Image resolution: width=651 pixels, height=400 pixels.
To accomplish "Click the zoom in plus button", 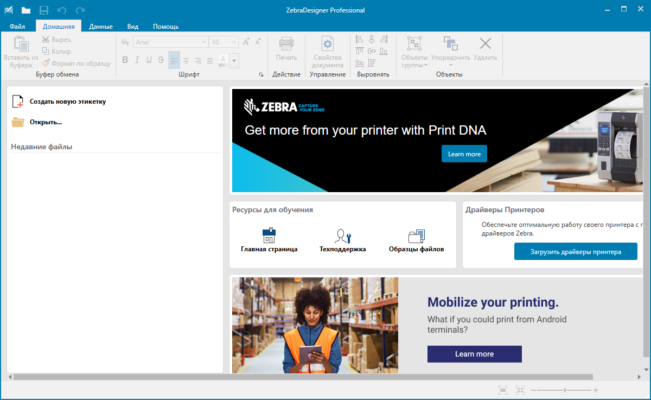I will click(596, 390).
